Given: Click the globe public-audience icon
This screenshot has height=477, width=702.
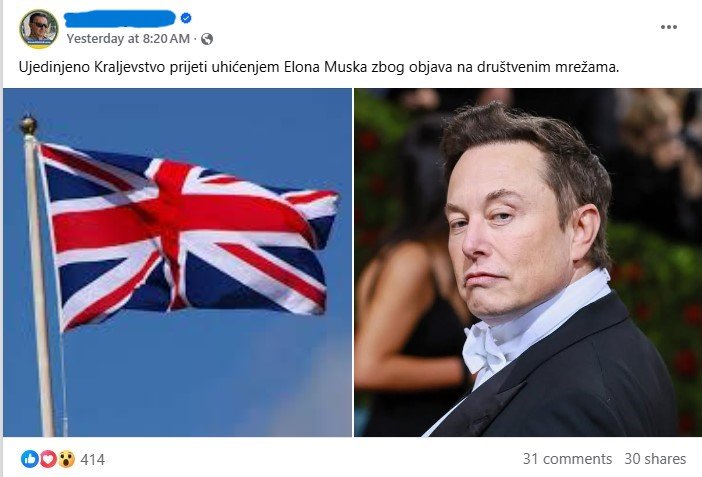Looking at the screenshot, I should coord(207,39).
